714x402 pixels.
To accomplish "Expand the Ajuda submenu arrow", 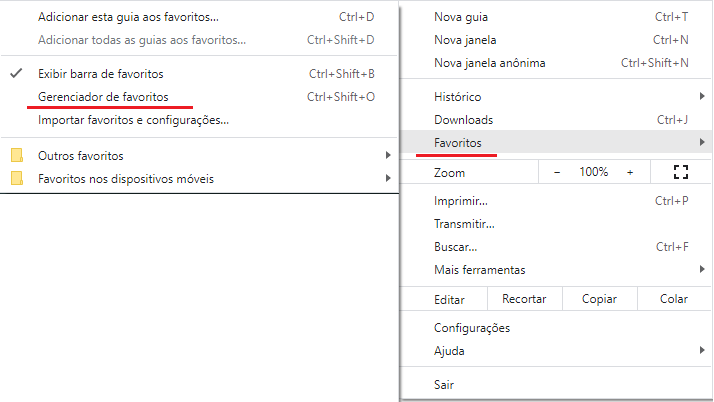I will (x=702, y=350).
